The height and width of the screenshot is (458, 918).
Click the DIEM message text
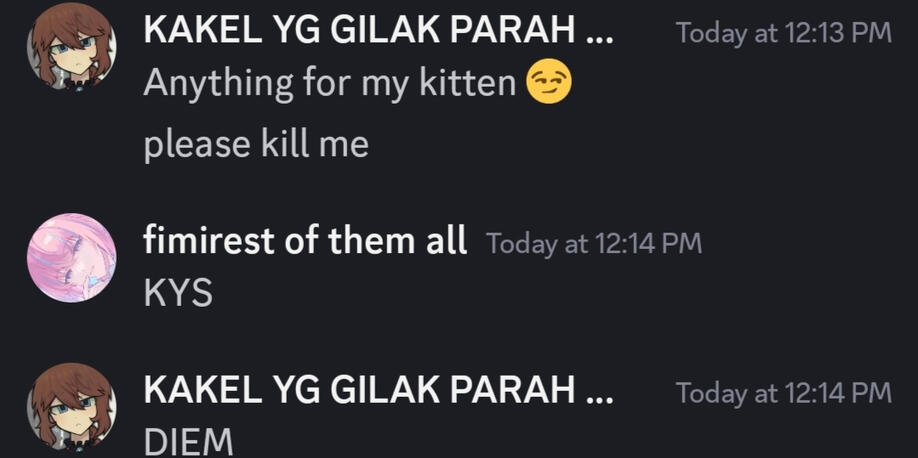click(189, 441)
